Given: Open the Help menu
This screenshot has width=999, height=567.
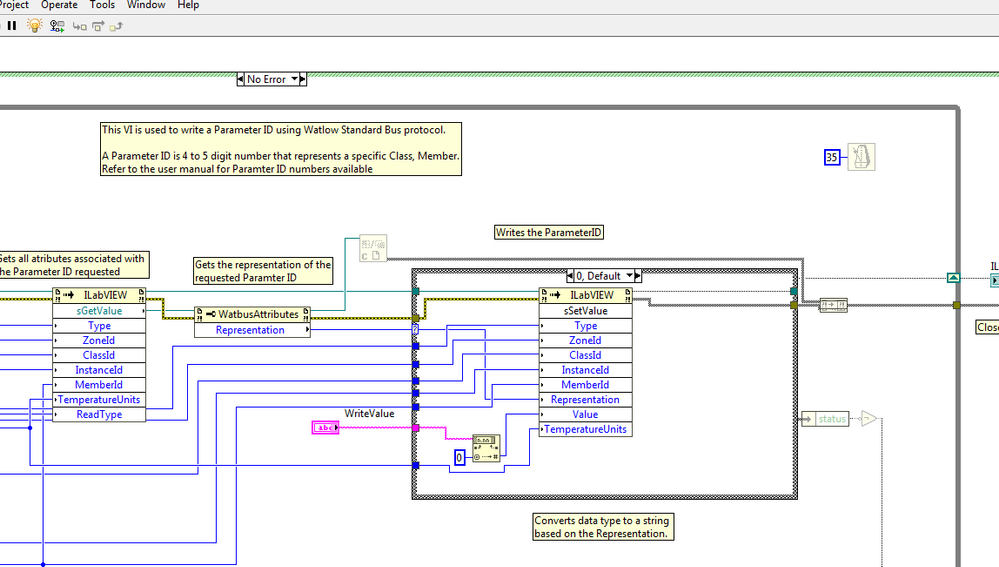Looking at the screenshot, I should pos(188,5).
